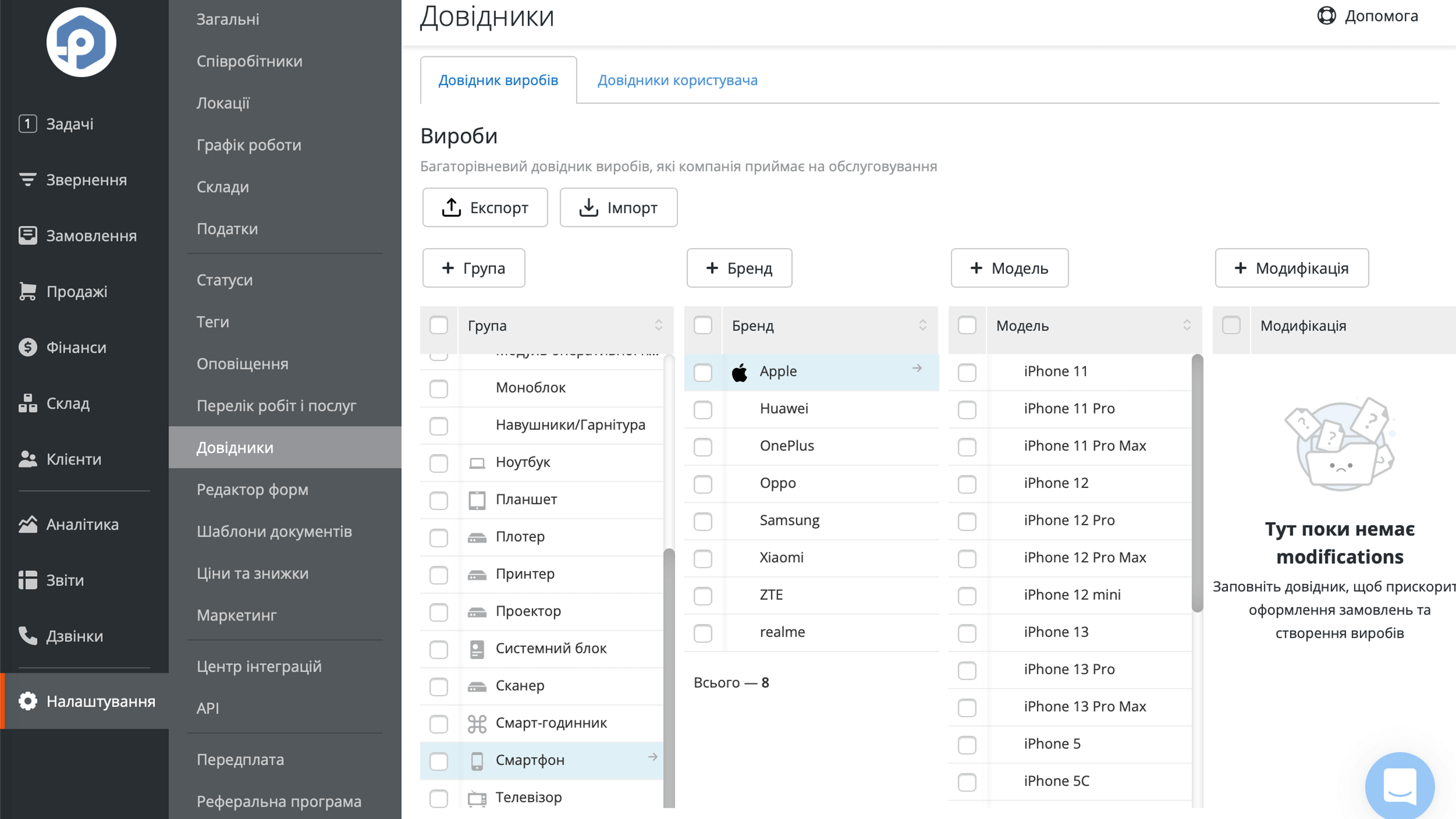Click the Системний блок icon
The image size is (1456, 819).
[x=477, y=649]
